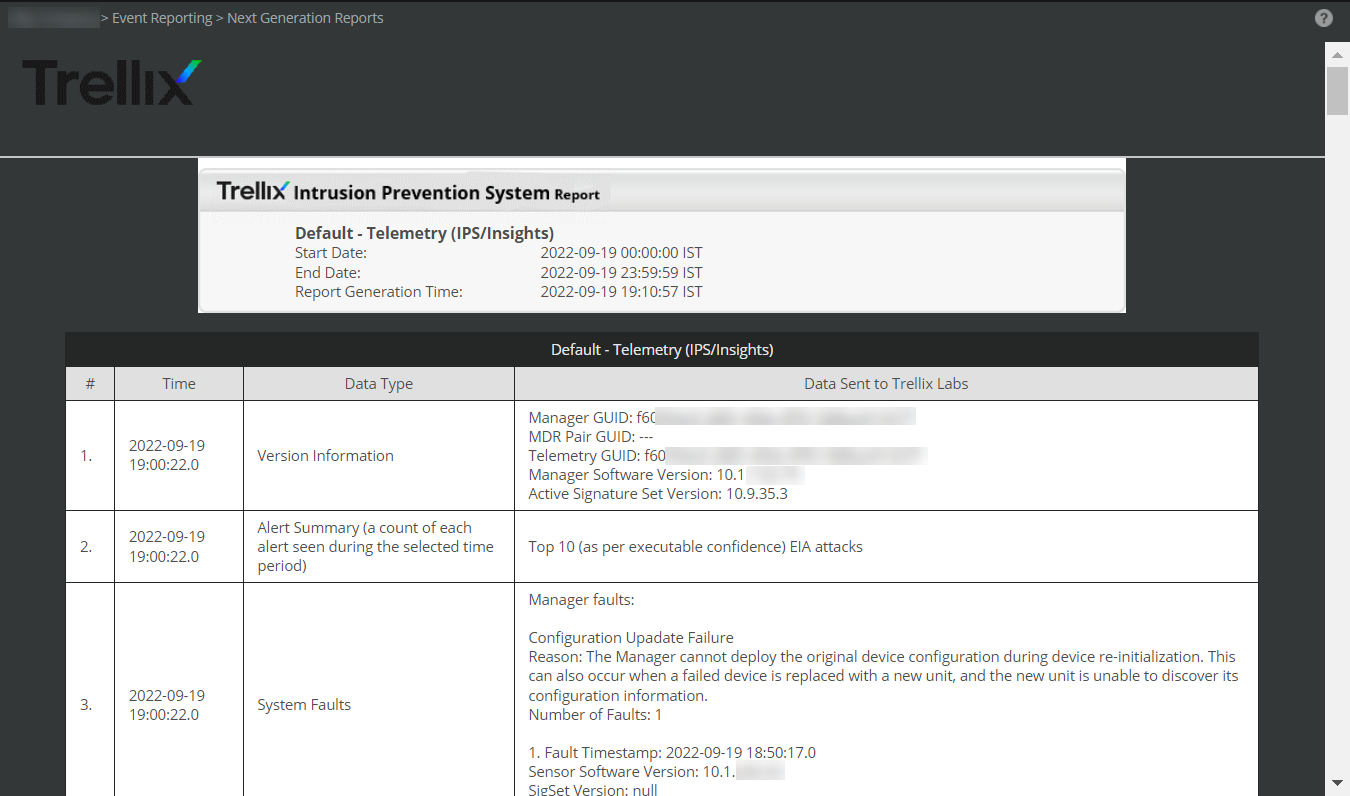Click the 'Time' column header
Screen dimensions: 1350x796
[179, 384]
